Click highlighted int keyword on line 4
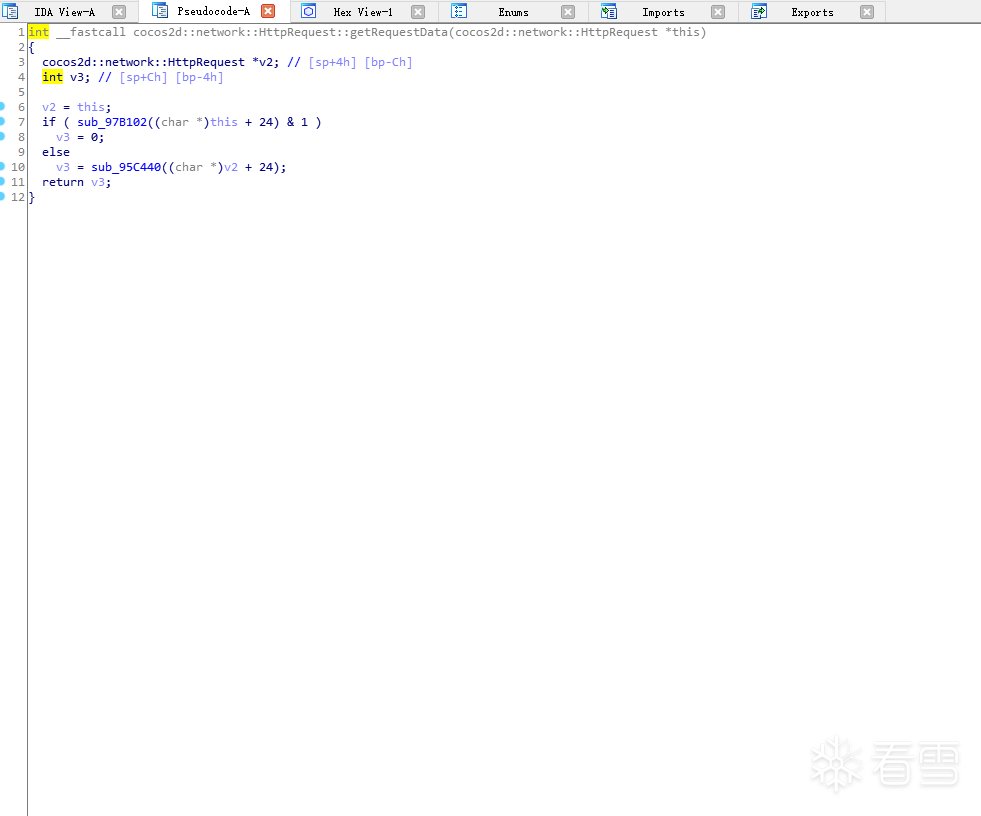The height and width of the screenshot is (816, 981). coord(53,77)
